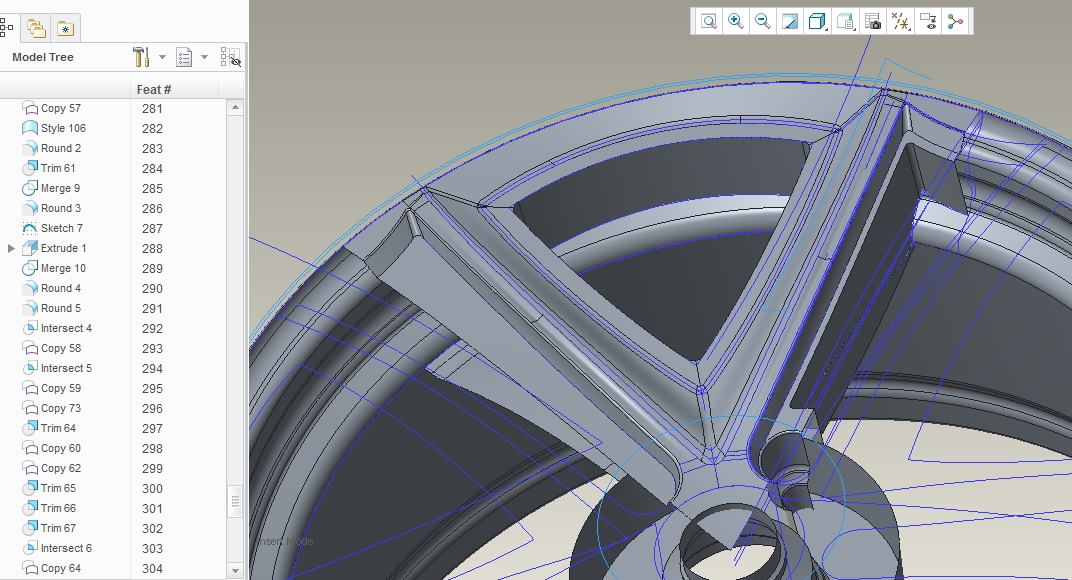1072x580 pixels.
Task: Click the model tree scrollbar thumb
Action: tap(235, 502)
